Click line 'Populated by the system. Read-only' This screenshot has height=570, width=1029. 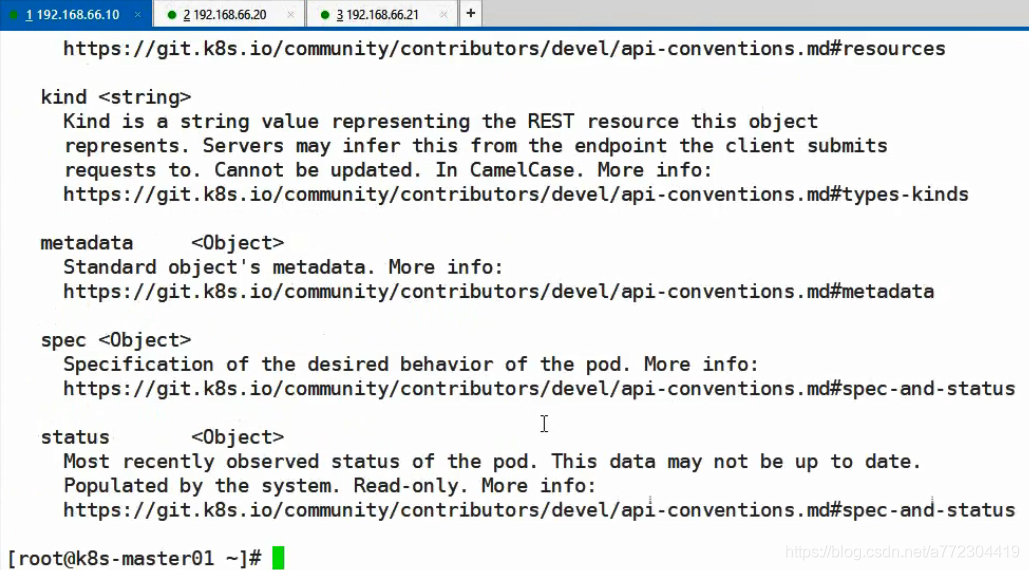point(329,485)
